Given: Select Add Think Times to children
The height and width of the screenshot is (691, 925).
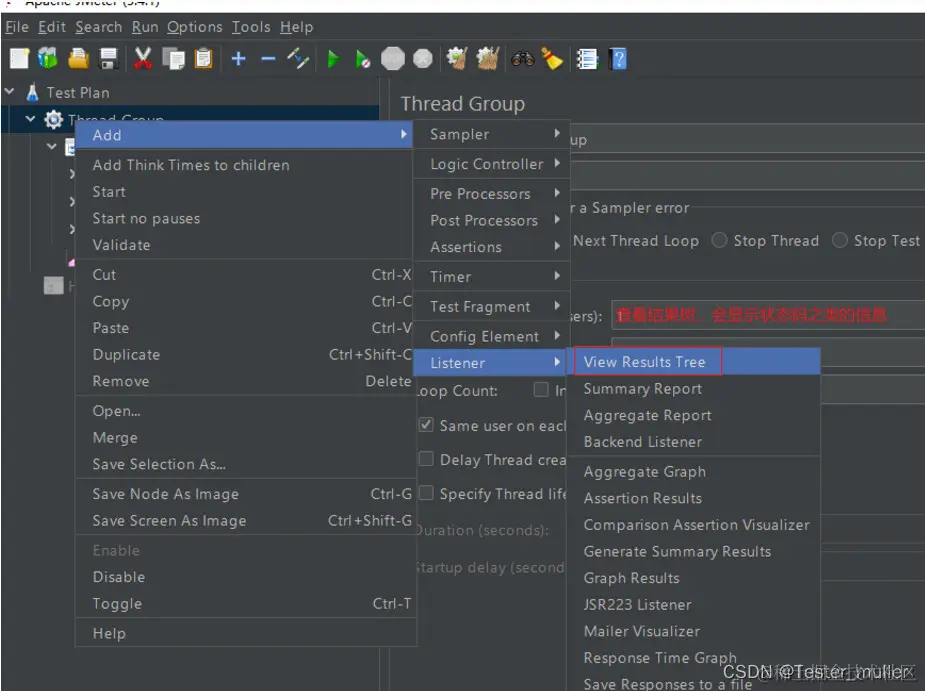Looking at the screenshot, I should coord(245,165).
